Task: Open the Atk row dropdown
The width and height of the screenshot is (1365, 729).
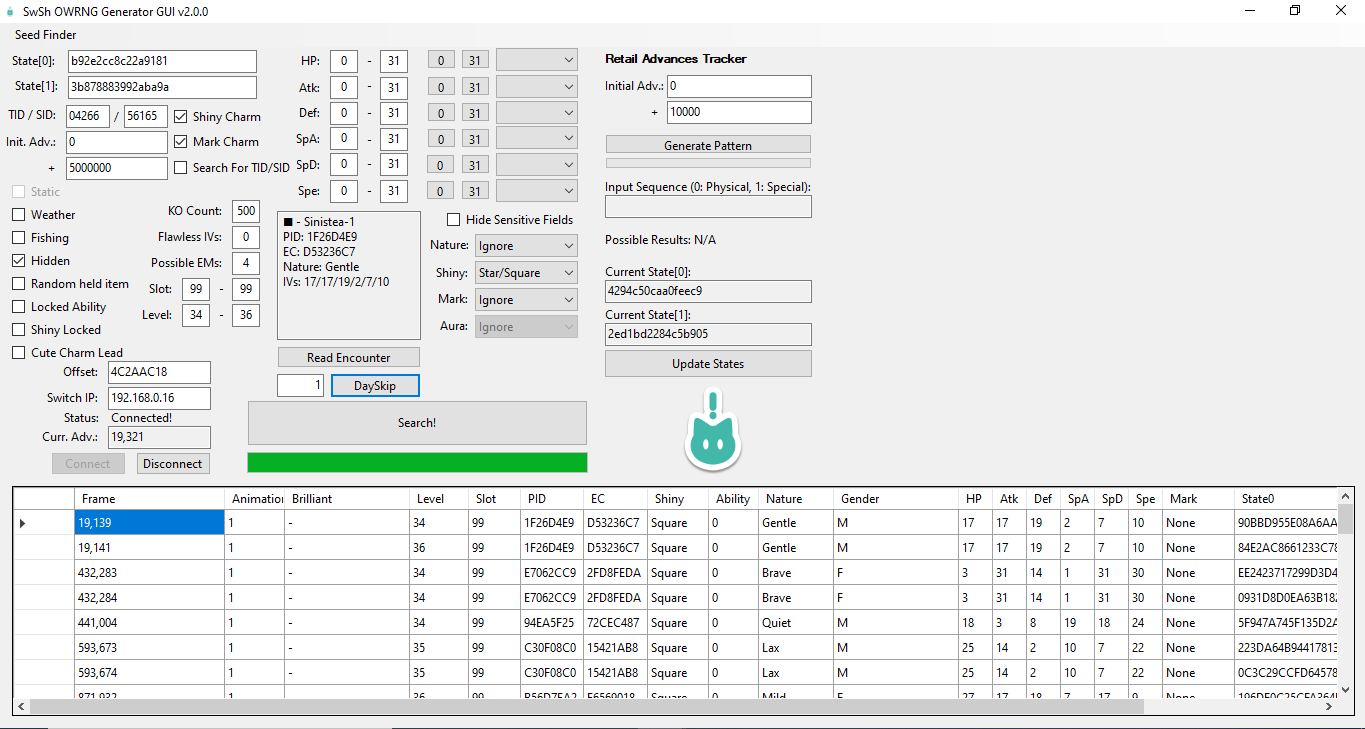Action: 537,87
